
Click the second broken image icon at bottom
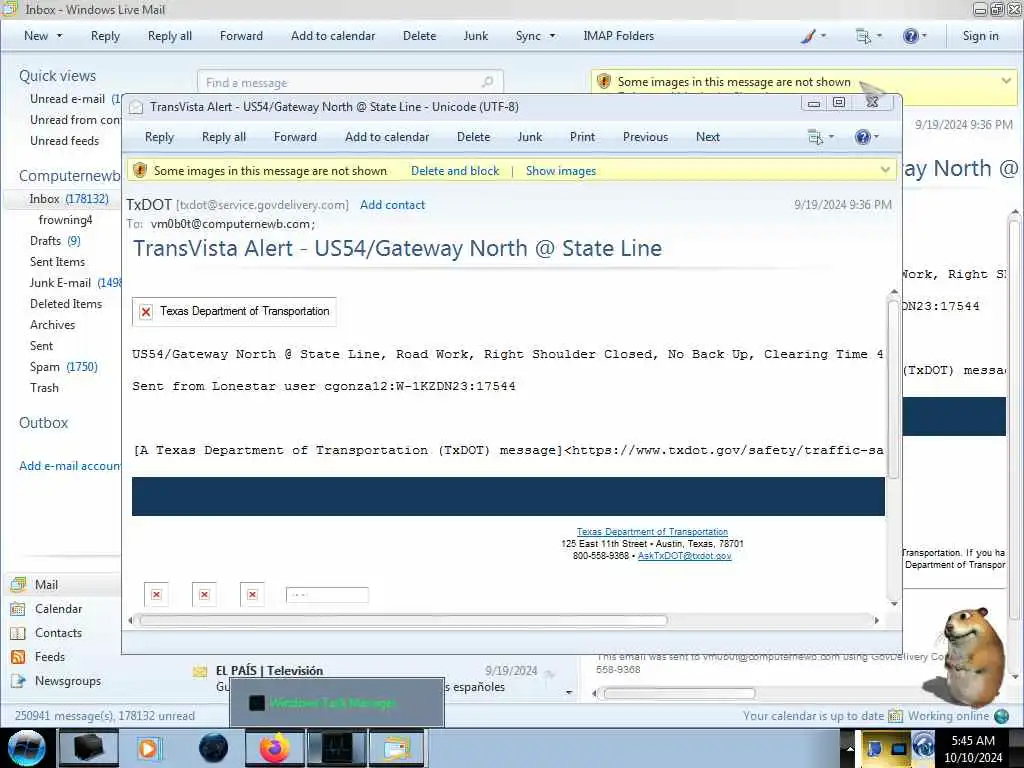(204, 594)
